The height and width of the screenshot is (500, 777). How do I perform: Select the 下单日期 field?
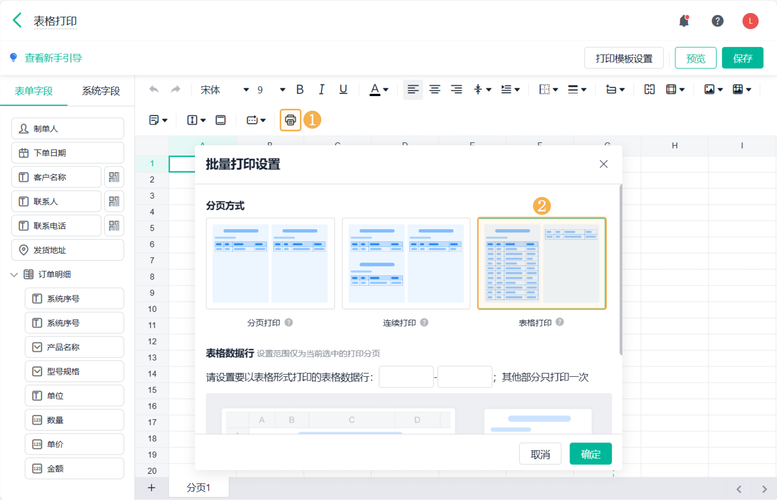pos(67,153)
